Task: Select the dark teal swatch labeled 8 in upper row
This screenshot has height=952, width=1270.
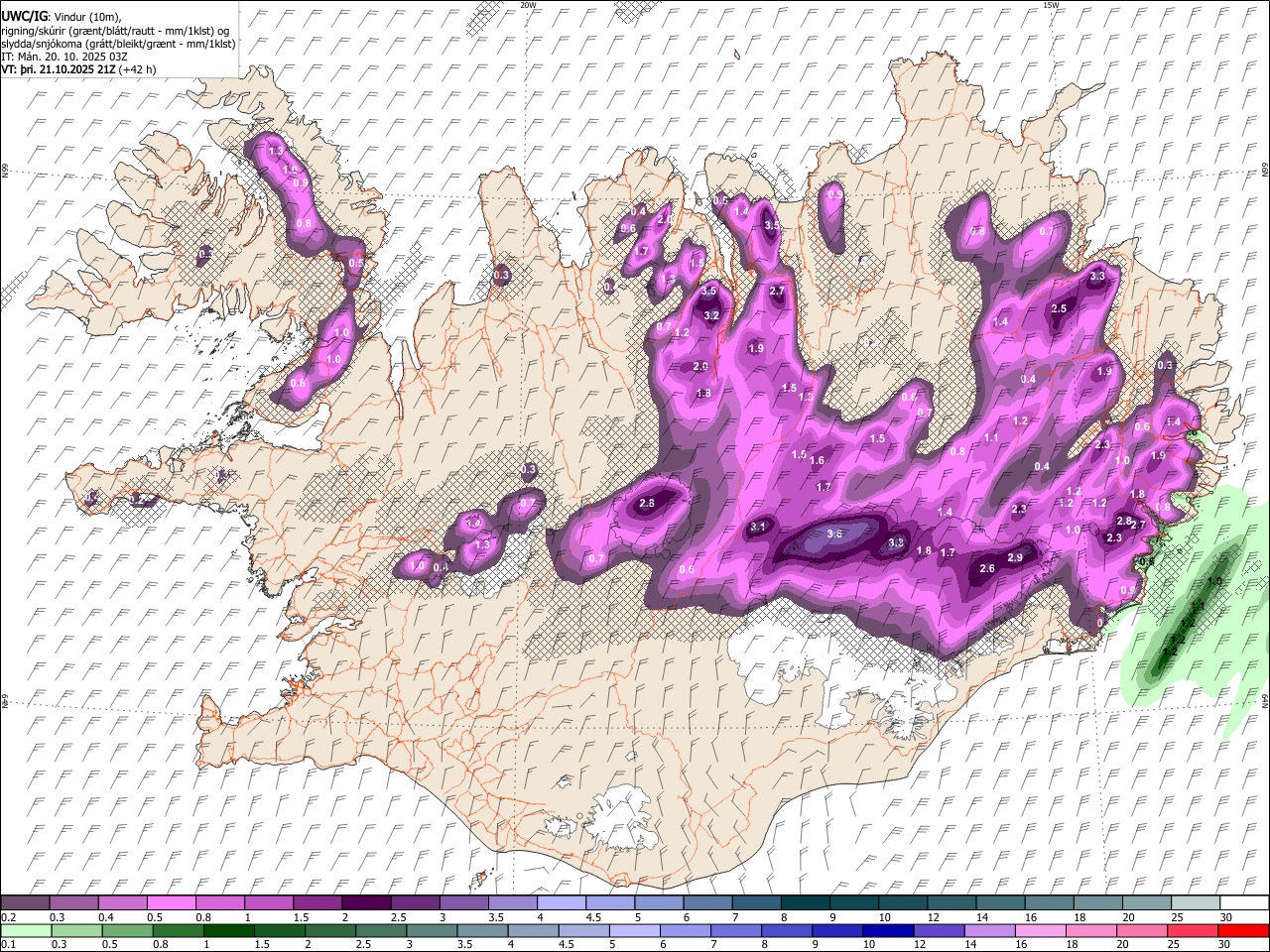Action: [804, 902]
